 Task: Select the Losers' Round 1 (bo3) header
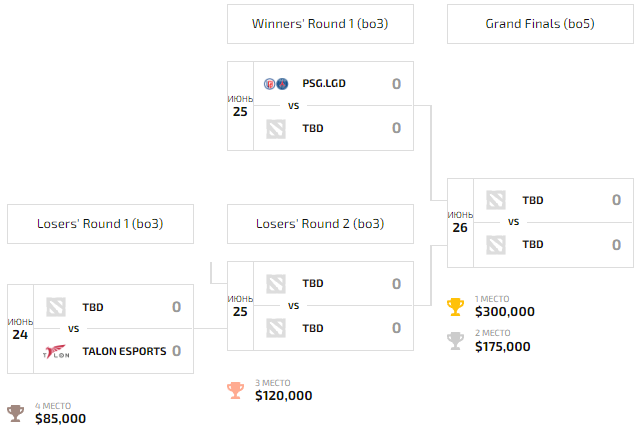click(x=100, y=224)
